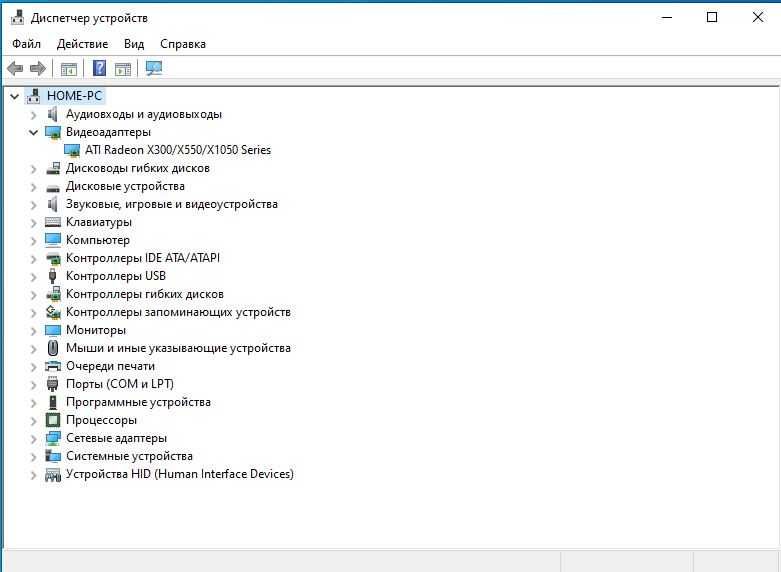Click the floppy drives icon
This screenshot has height=572, width=781.
click(53, 168)
